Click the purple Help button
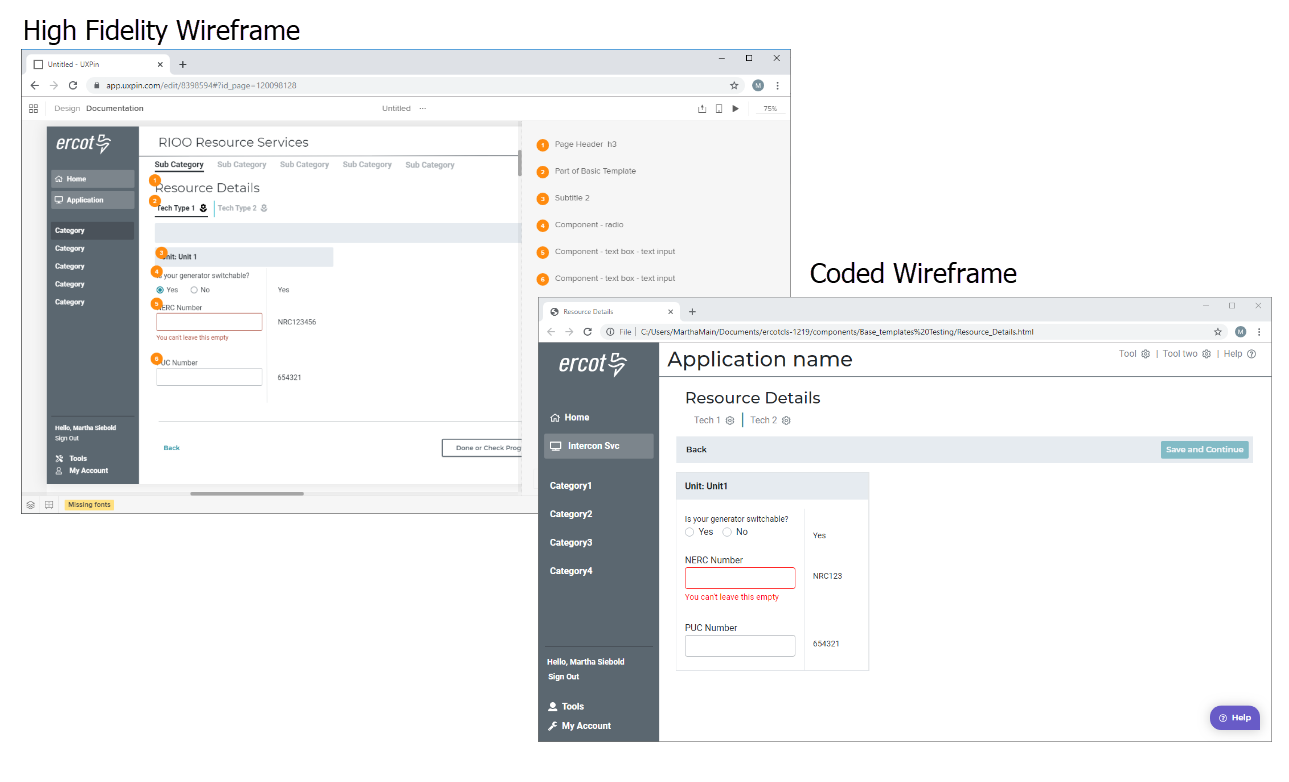The image size is (1289, 782). point(1235,717)
